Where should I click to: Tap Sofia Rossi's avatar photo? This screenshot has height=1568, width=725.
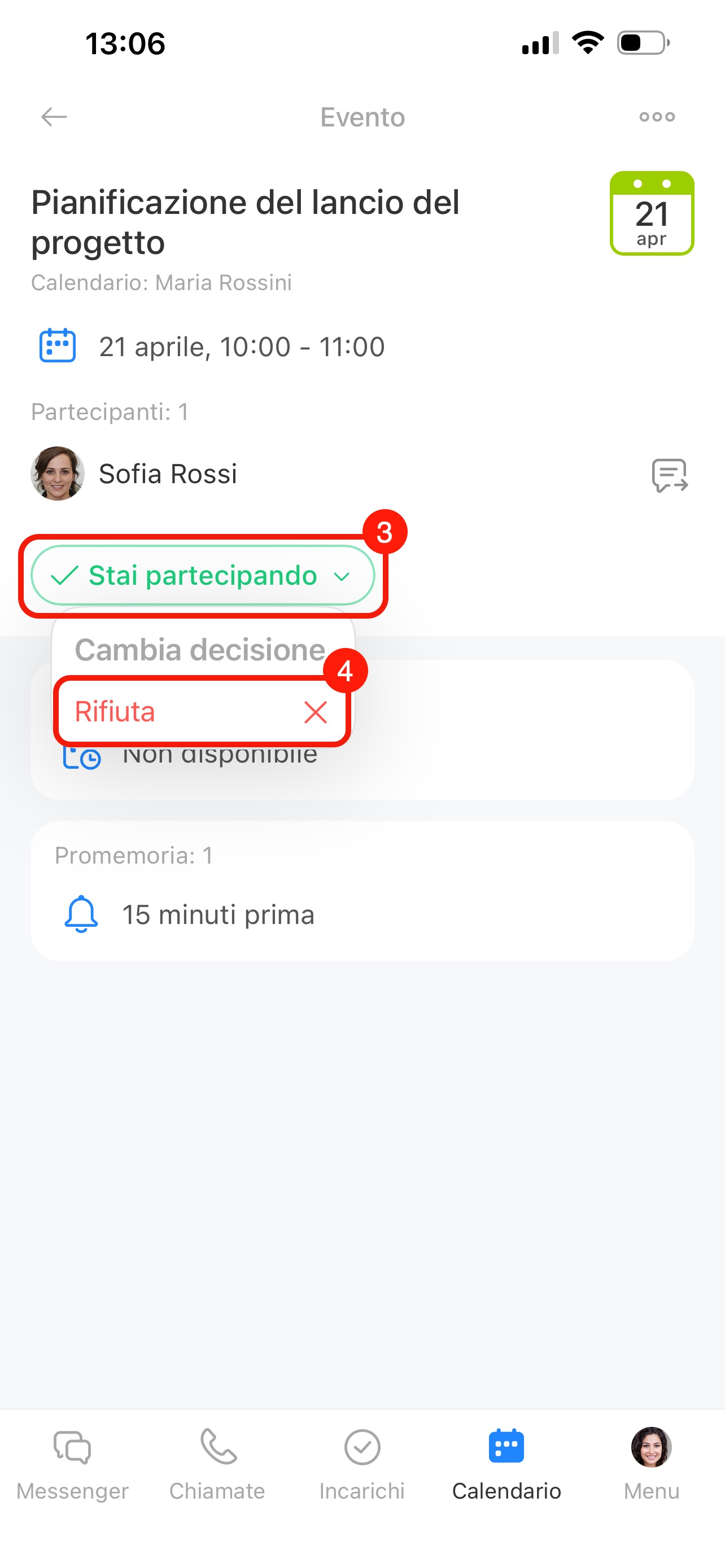click(57, 474)
